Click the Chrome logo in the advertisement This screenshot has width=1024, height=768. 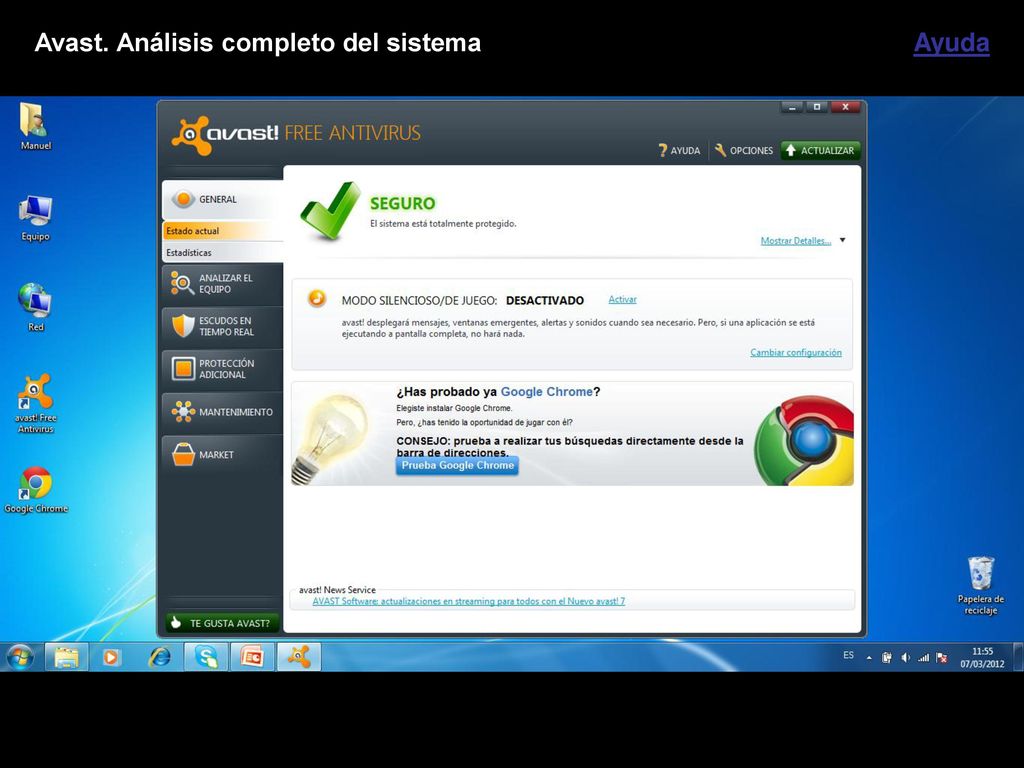tap(804, 440)
